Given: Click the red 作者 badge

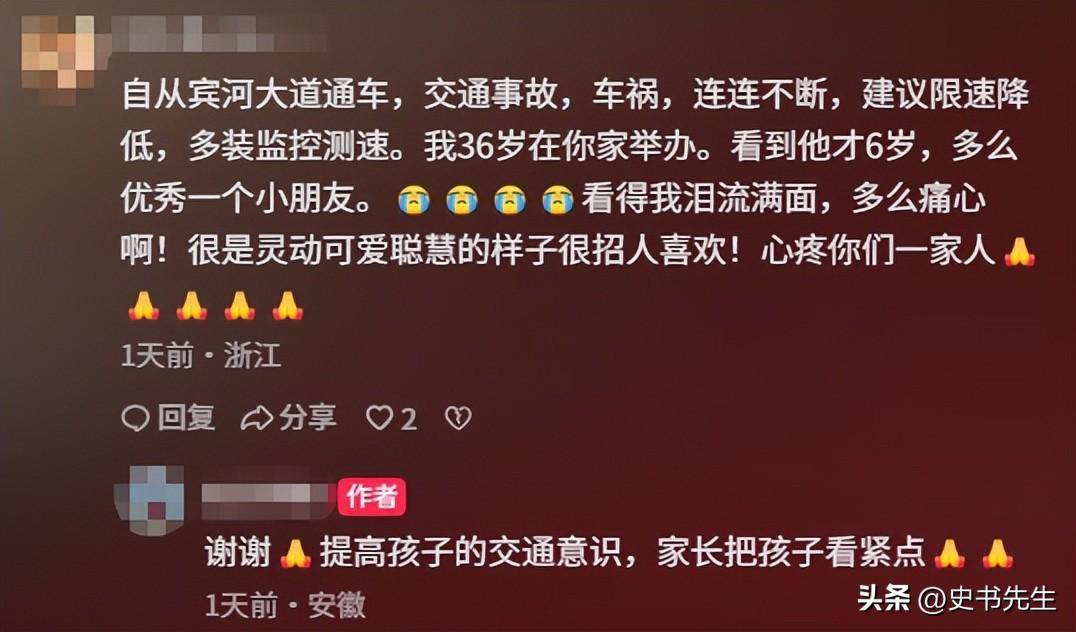Looking at the screenshot, I should pyautogui.click(x=371, y=497).
